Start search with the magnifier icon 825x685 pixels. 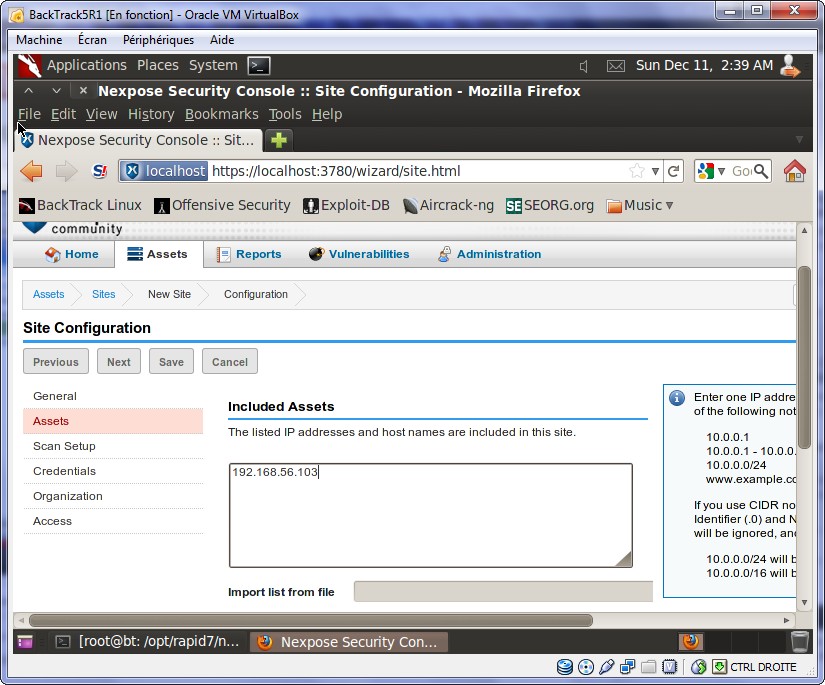[x=761, y=171]
